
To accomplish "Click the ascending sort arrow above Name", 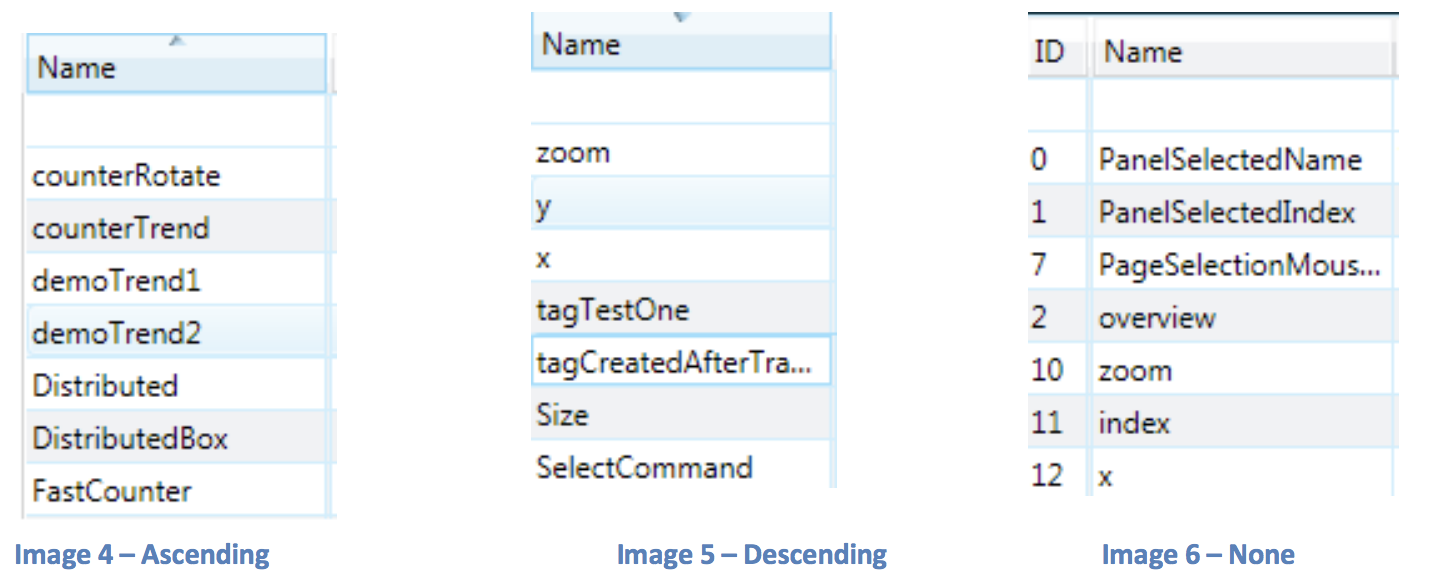I will click(x=177, y=41).
